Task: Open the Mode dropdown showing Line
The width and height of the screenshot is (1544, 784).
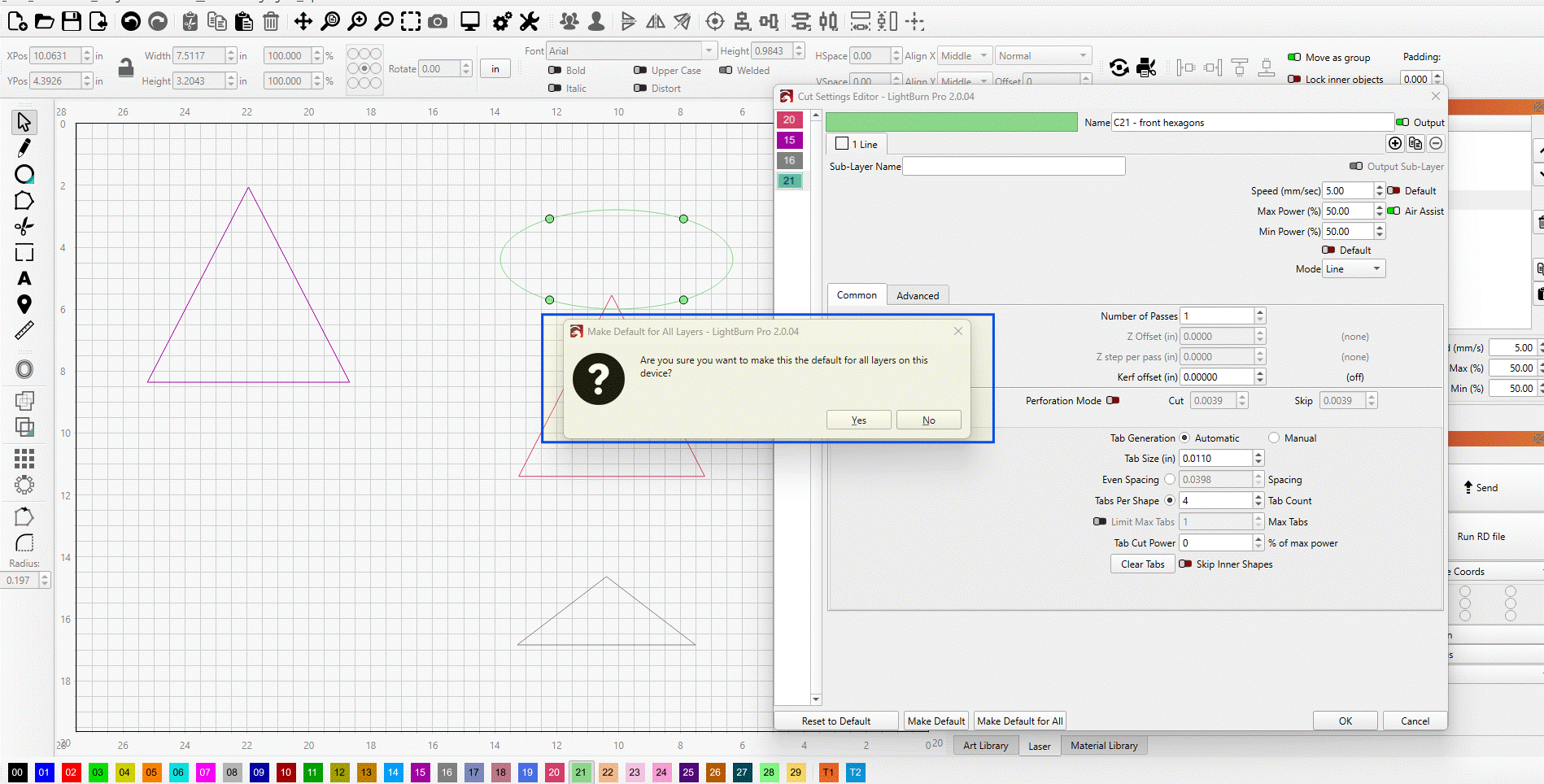Action: (x=1354, y=269)
